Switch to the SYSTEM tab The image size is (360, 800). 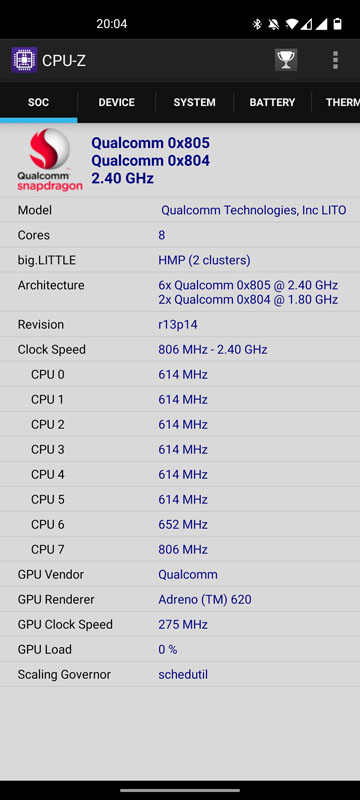194,102
